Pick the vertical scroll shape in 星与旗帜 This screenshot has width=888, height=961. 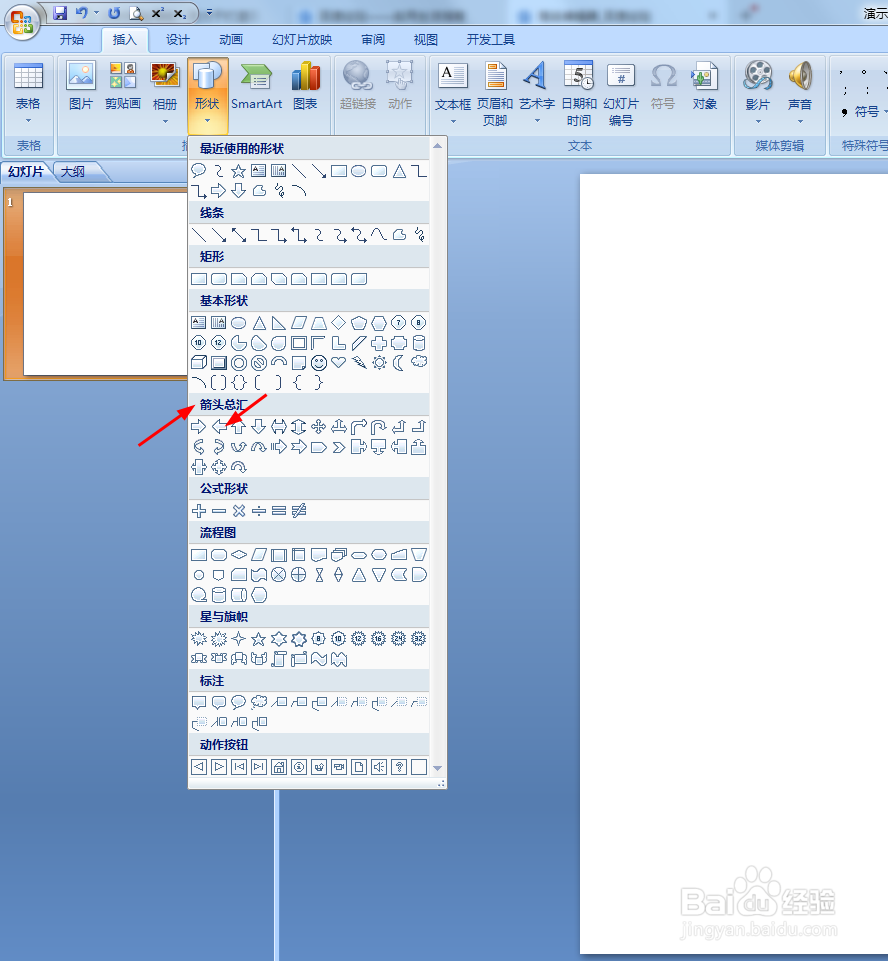(x=279, y=659)
